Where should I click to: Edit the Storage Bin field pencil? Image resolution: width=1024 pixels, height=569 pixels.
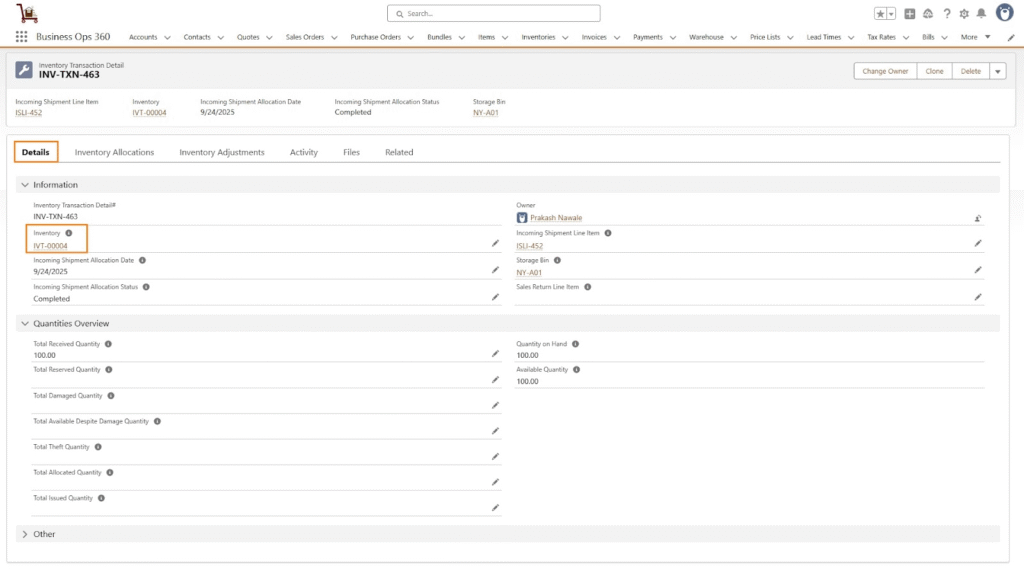(x=978, y=270)
